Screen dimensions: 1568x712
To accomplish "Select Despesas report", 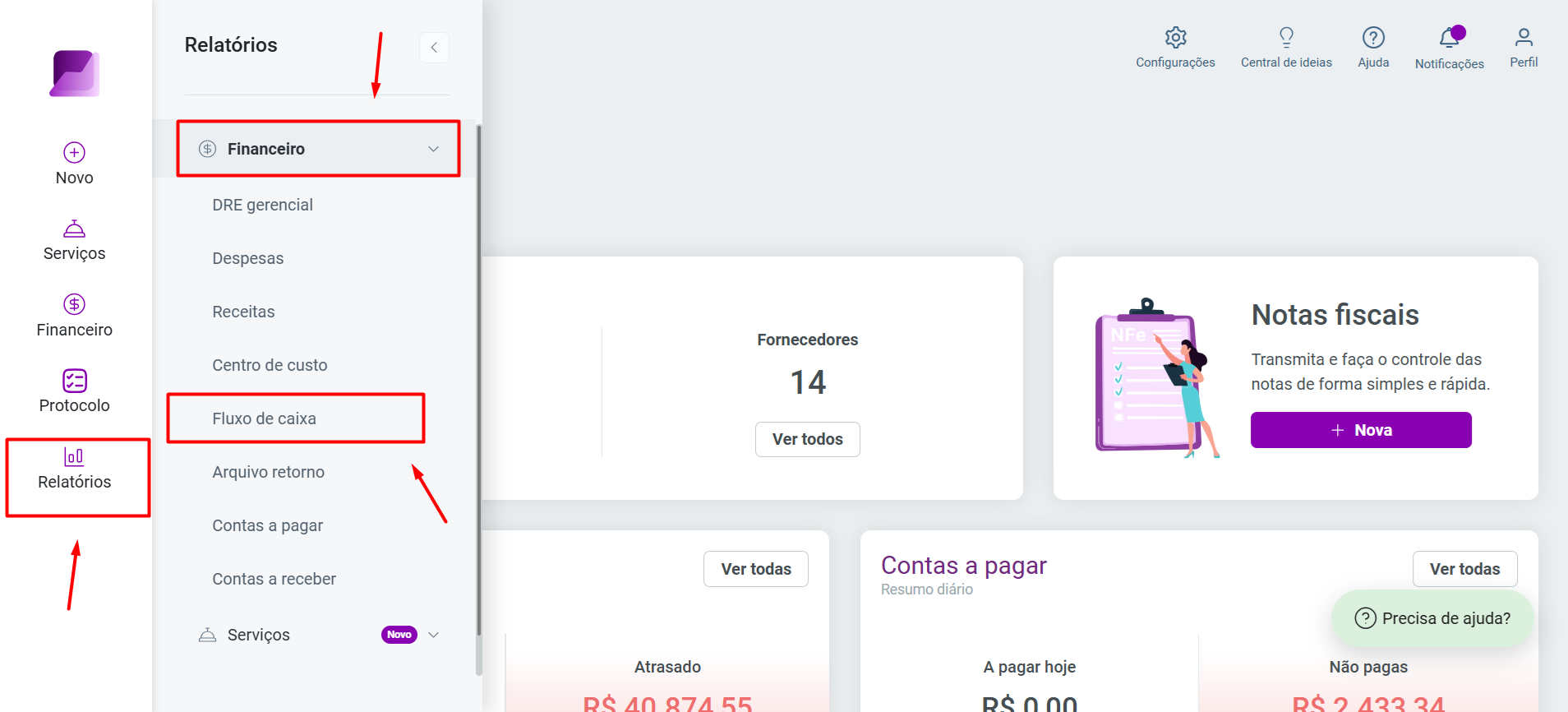I will [248, 258].
